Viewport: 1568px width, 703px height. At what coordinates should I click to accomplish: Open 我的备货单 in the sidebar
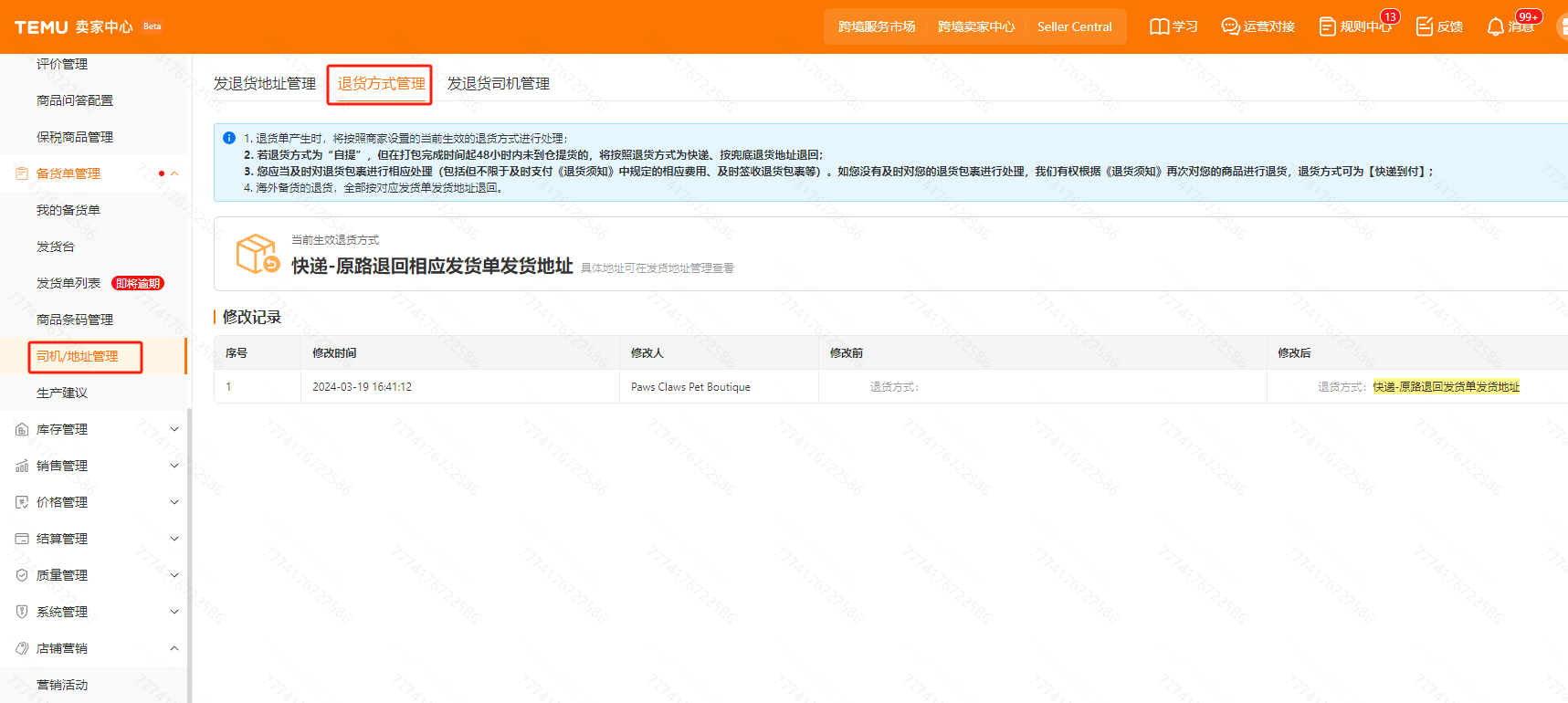[x=68, y=210]
